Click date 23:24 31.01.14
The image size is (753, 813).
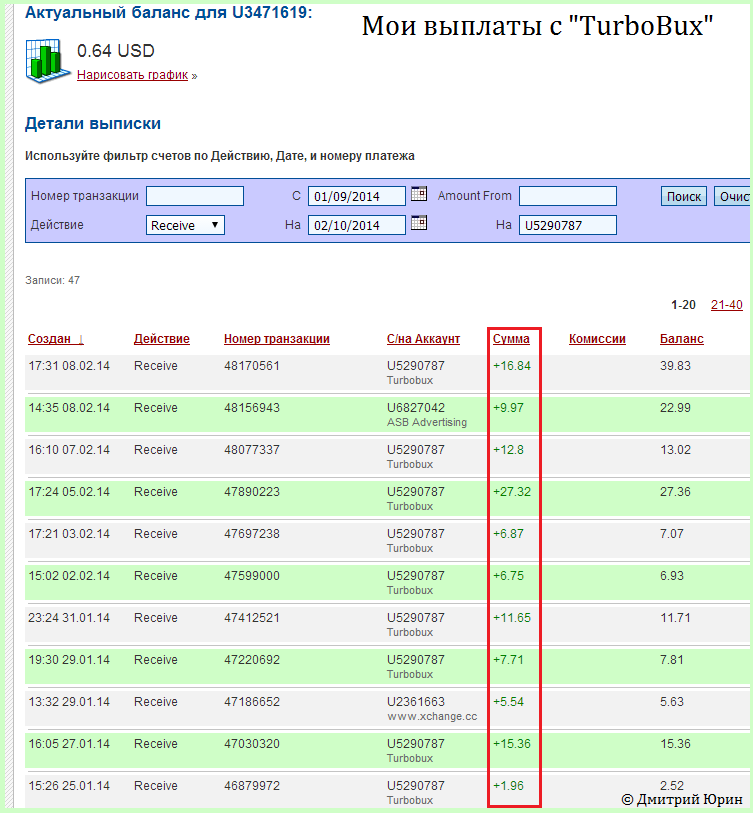[x=69, y=618]
